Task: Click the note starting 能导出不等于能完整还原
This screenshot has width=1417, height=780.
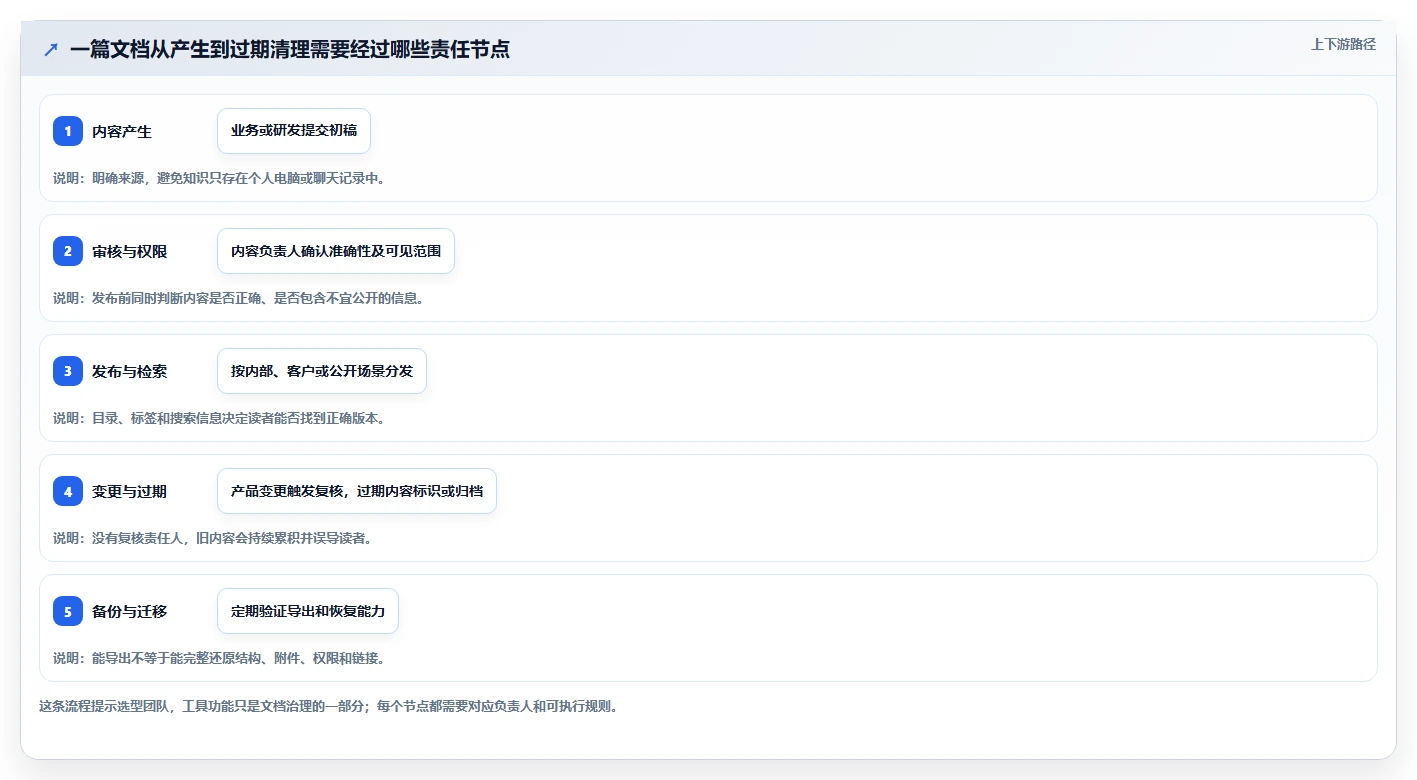Action: [219, 658]
